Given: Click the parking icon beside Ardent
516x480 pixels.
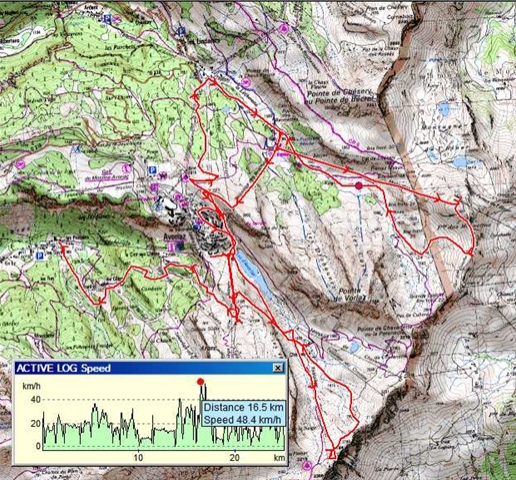Looking at the screenshot, I should (106, 19).
